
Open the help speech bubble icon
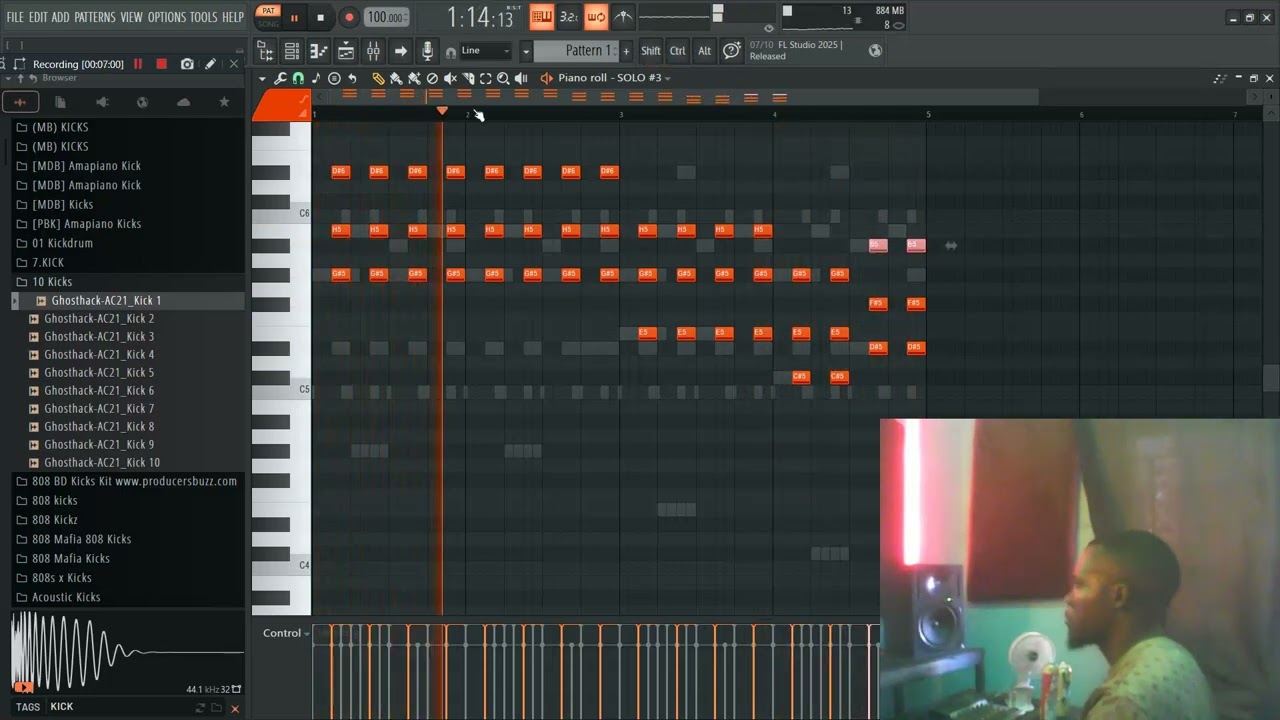pyautogui.click(x=732, y=50)
